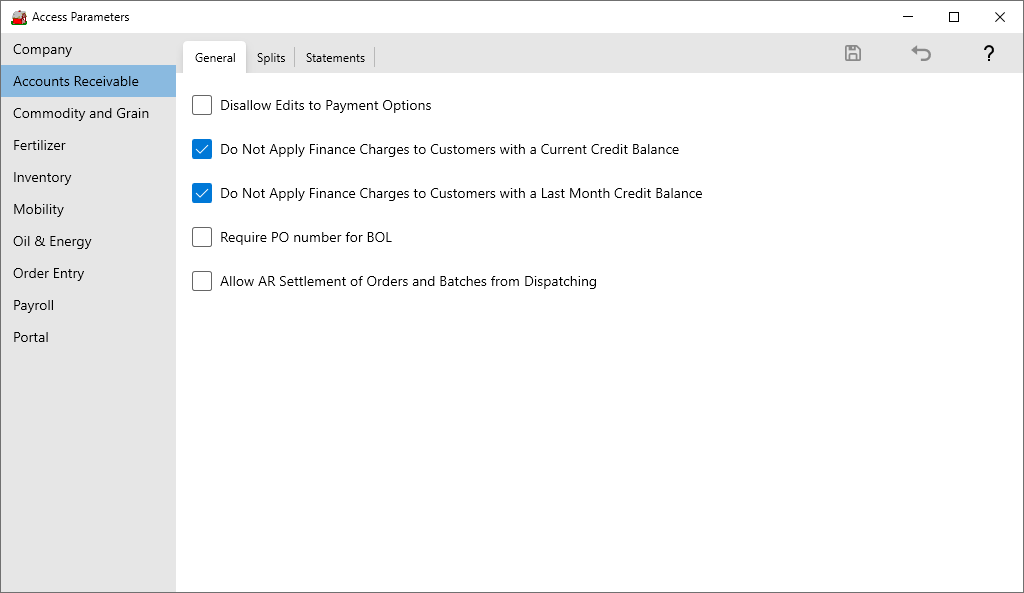Click the Save disk icon

tap(853, 54)
